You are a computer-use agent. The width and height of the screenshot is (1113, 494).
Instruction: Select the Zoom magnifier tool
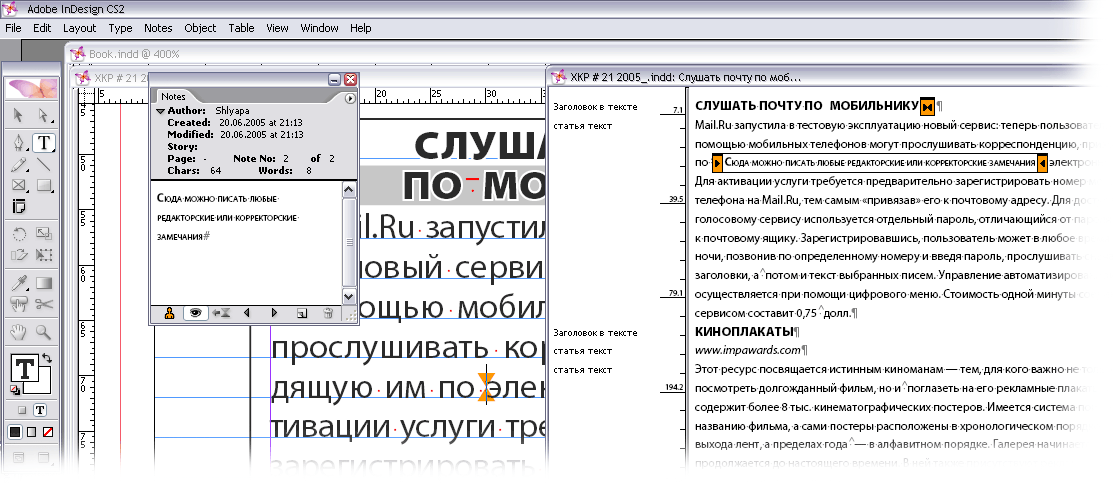click(x=44, y=331)
